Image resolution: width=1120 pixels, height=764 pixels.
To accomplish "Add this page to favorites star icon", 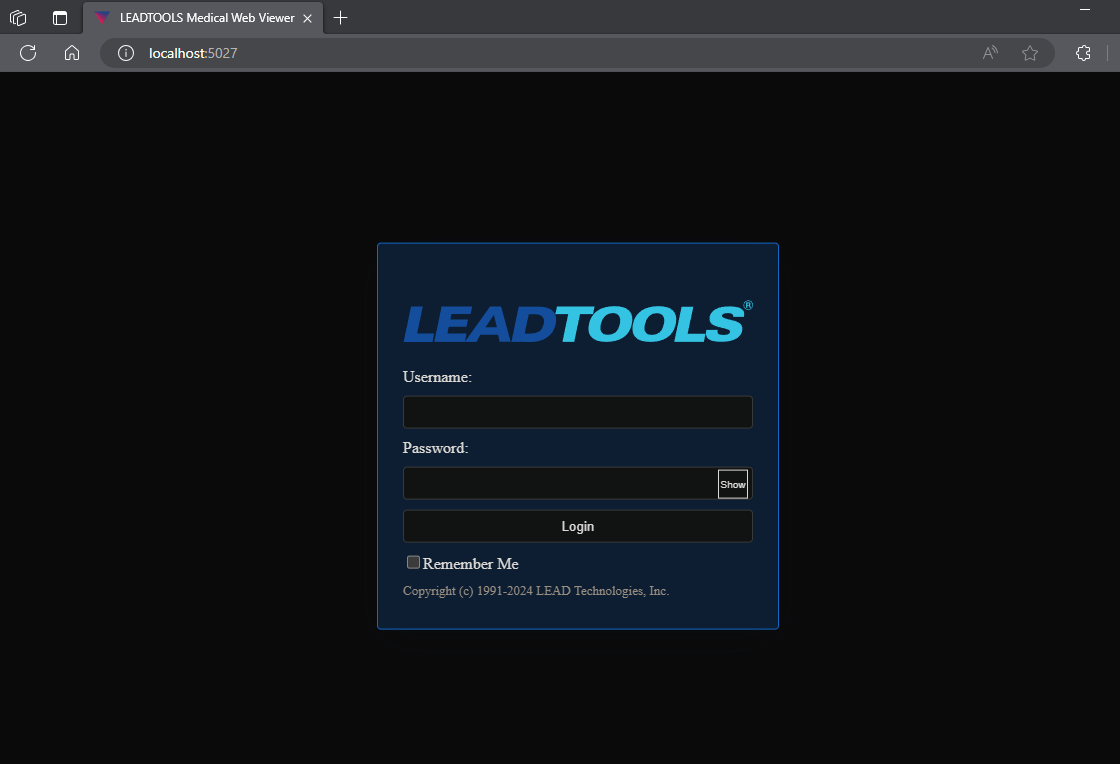I will [1029, 53].
